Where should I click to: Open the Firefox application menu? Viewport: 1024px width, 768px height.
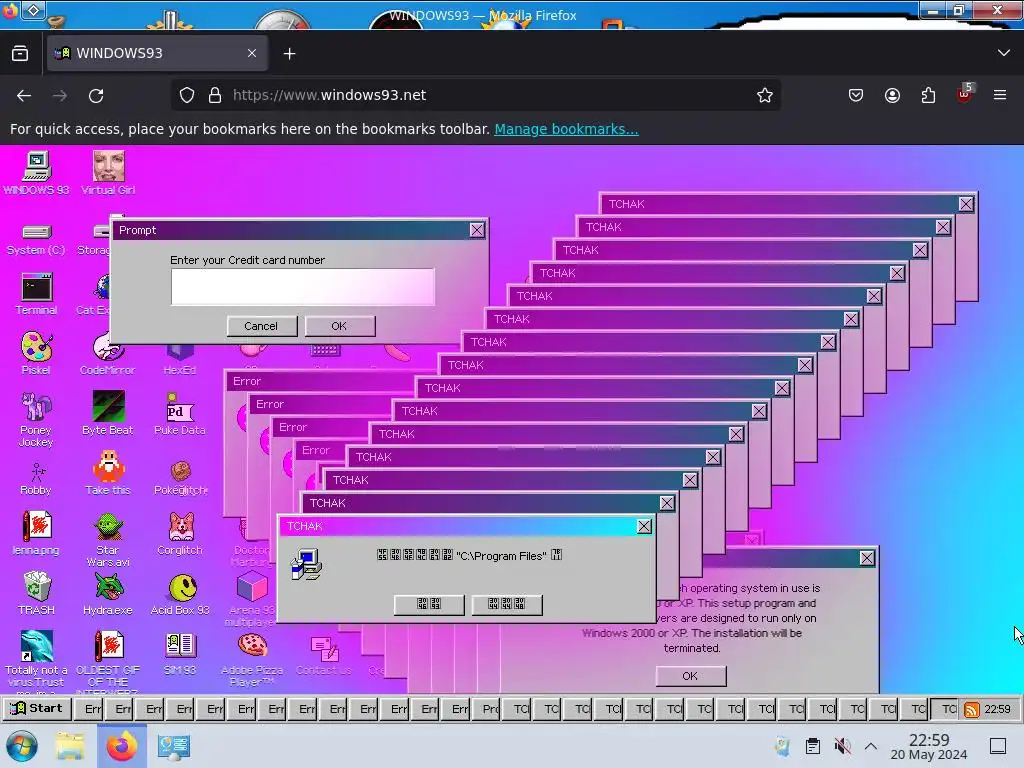(x=1000, y=95)
